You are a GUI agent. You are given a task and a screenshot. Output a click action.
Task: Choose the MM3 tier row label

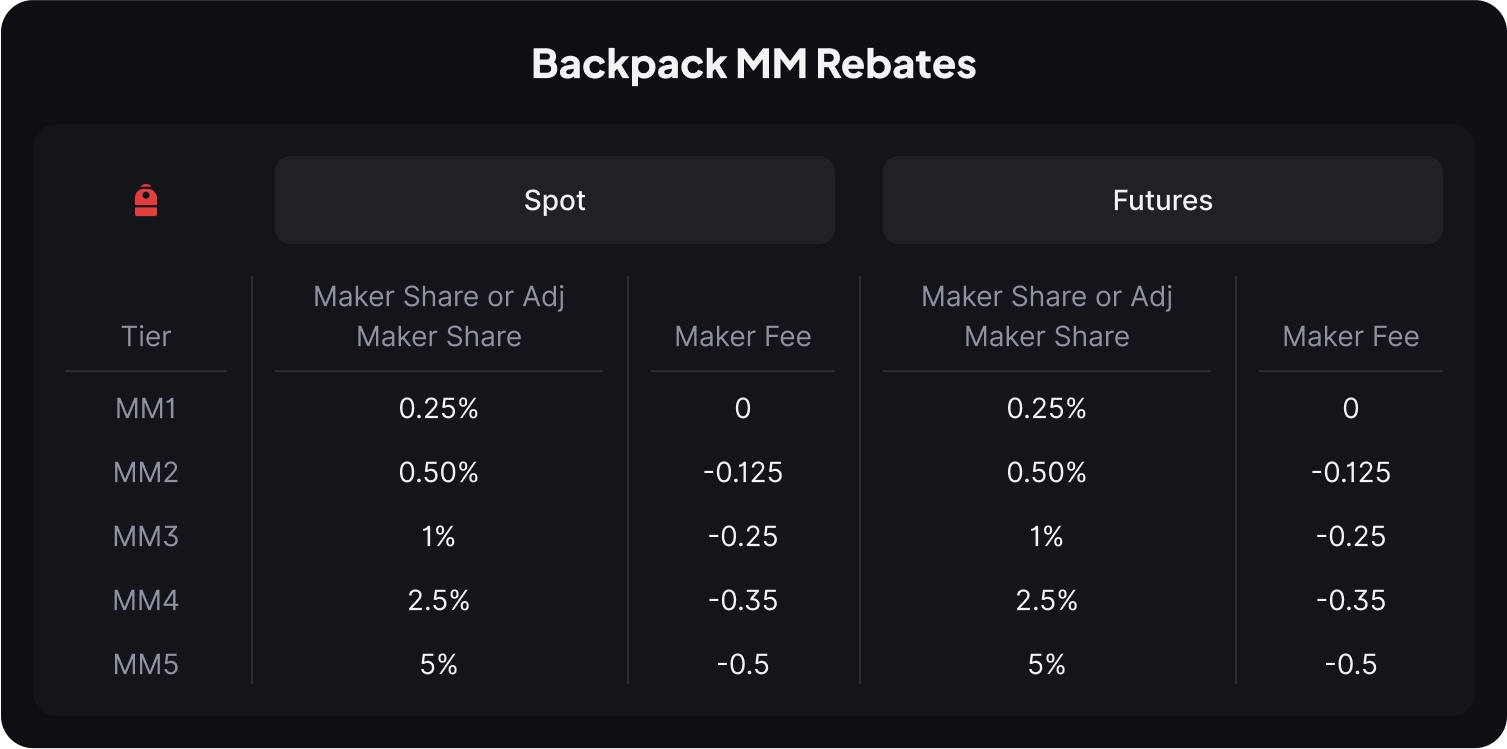click(146, 536)
